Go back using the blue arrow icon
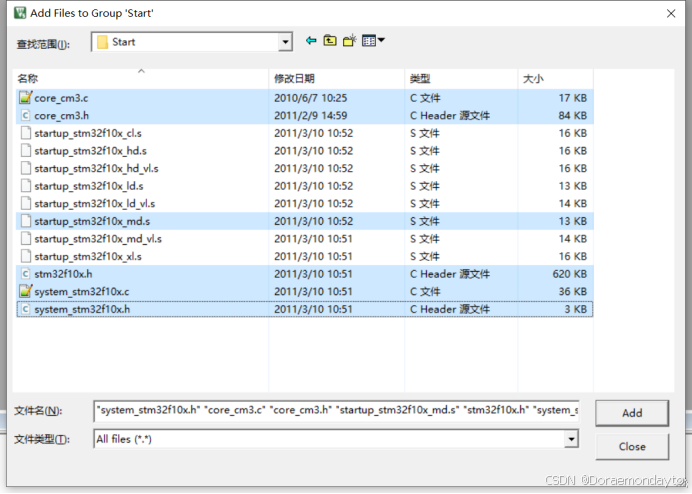 [311, 41]
